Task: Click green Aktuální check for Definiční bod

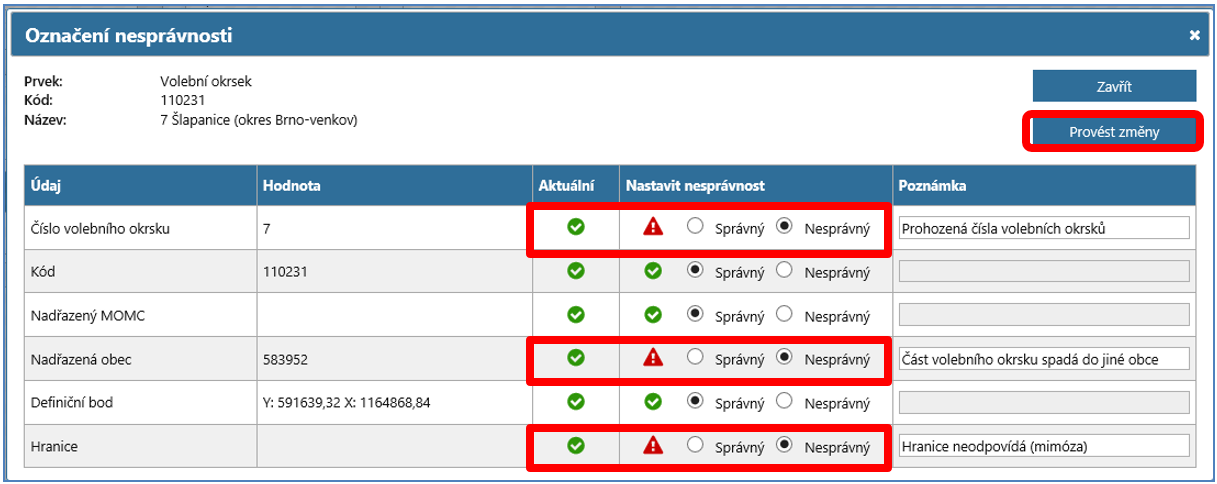Action: click(x=575, y=402)
